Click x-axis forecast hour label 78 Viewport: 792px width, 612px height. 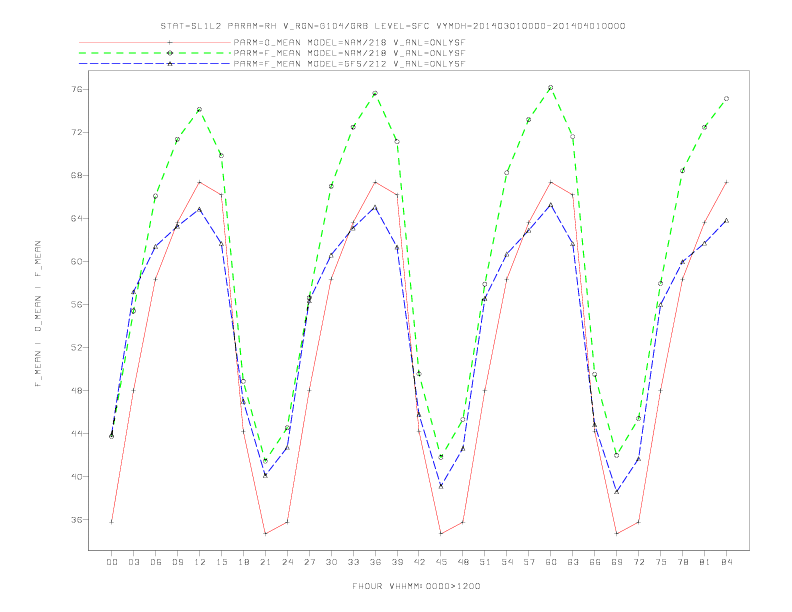pos(682,562)
